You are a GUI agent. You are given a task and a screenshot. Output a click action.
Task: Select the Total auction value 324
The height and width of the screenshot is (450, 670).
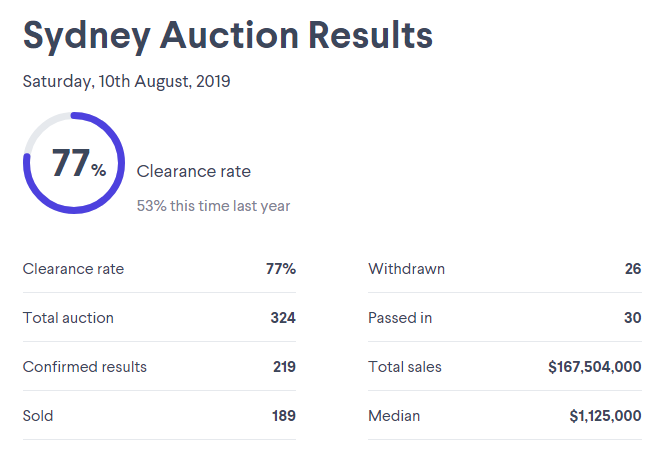(x=283, y=318)
